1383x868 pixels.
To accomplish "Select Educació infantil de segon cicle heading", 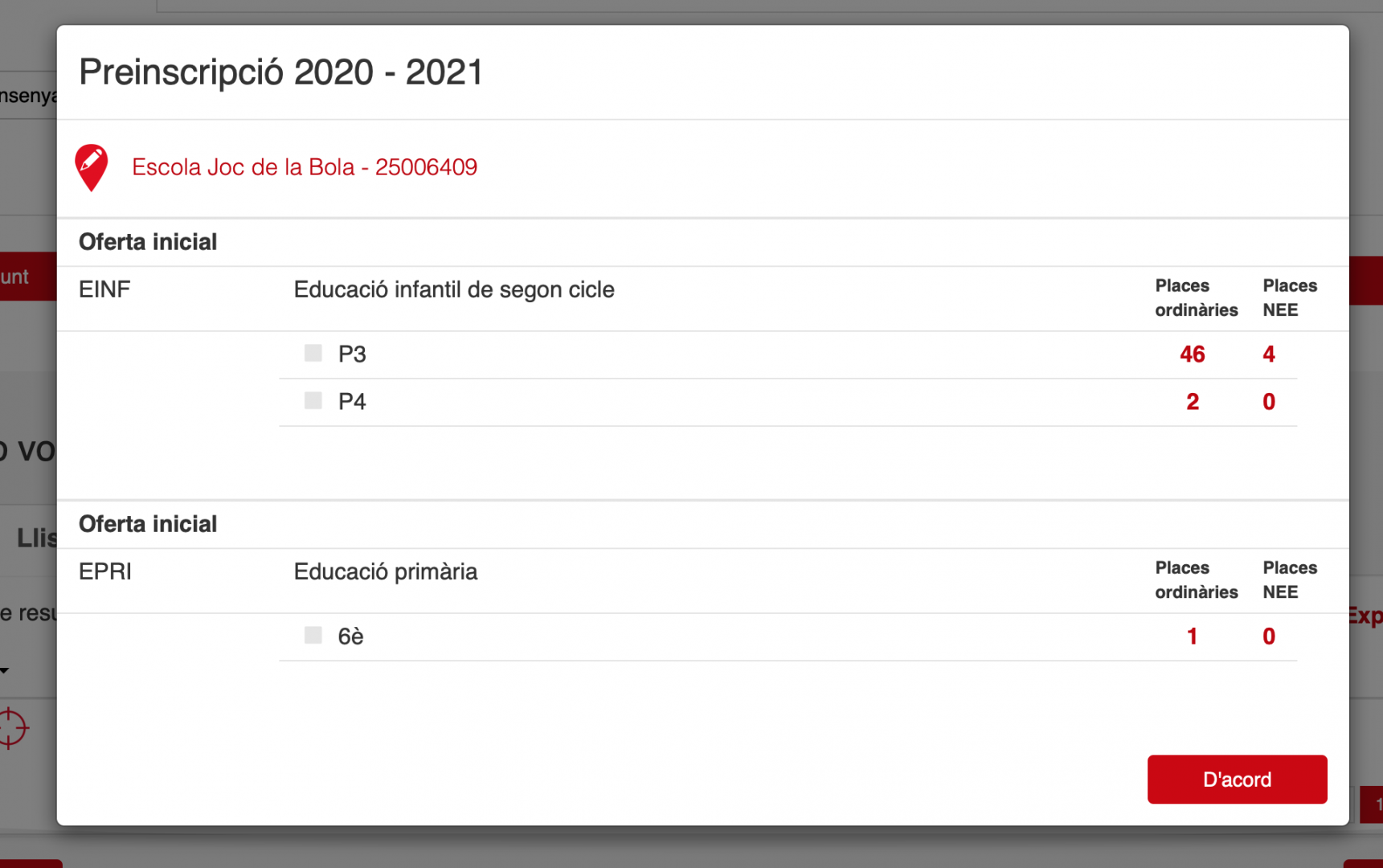I will click(x=453, y=289).
